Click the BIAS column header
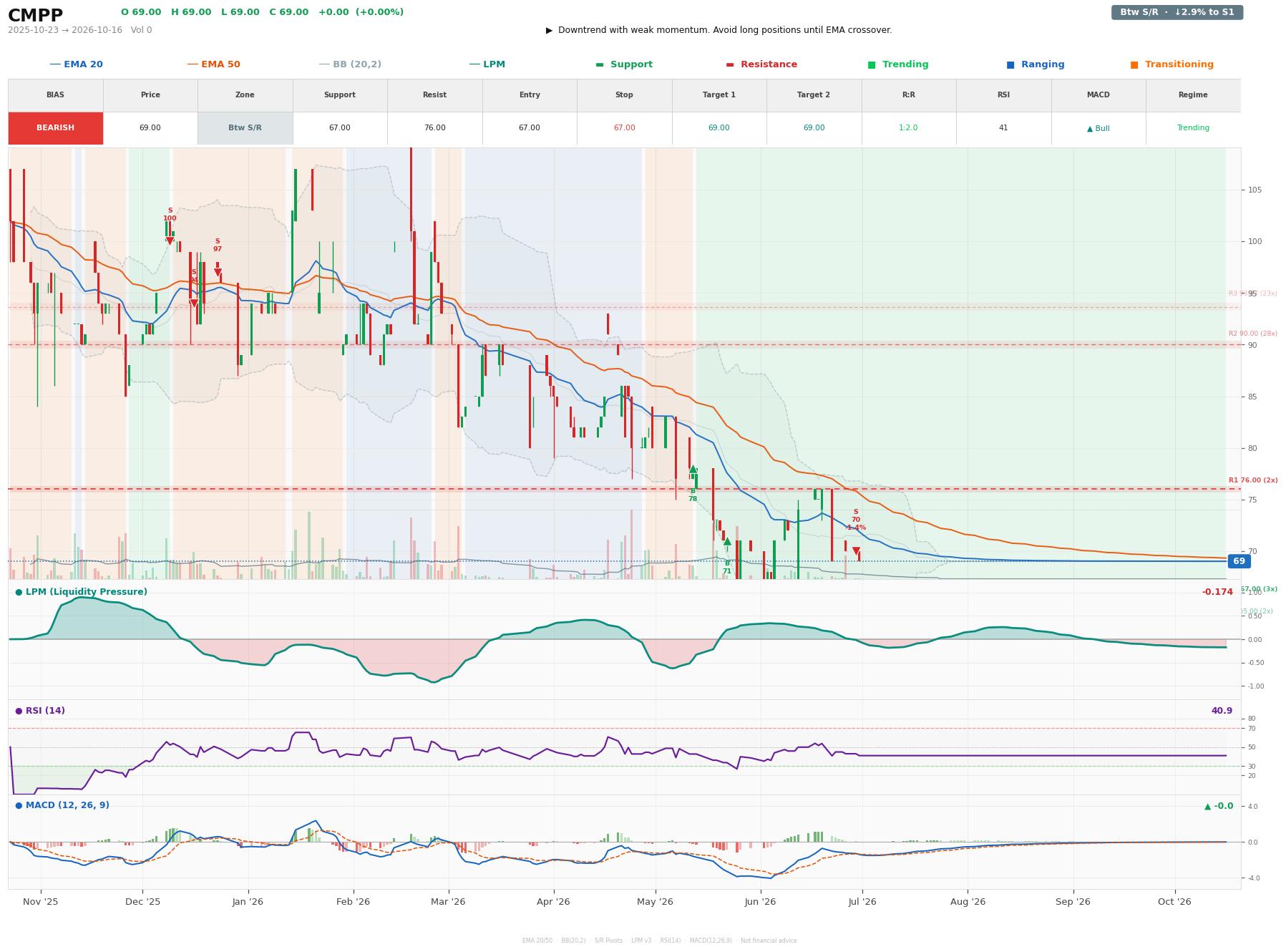Viewport: 1286px width, 952px height. 55,95
